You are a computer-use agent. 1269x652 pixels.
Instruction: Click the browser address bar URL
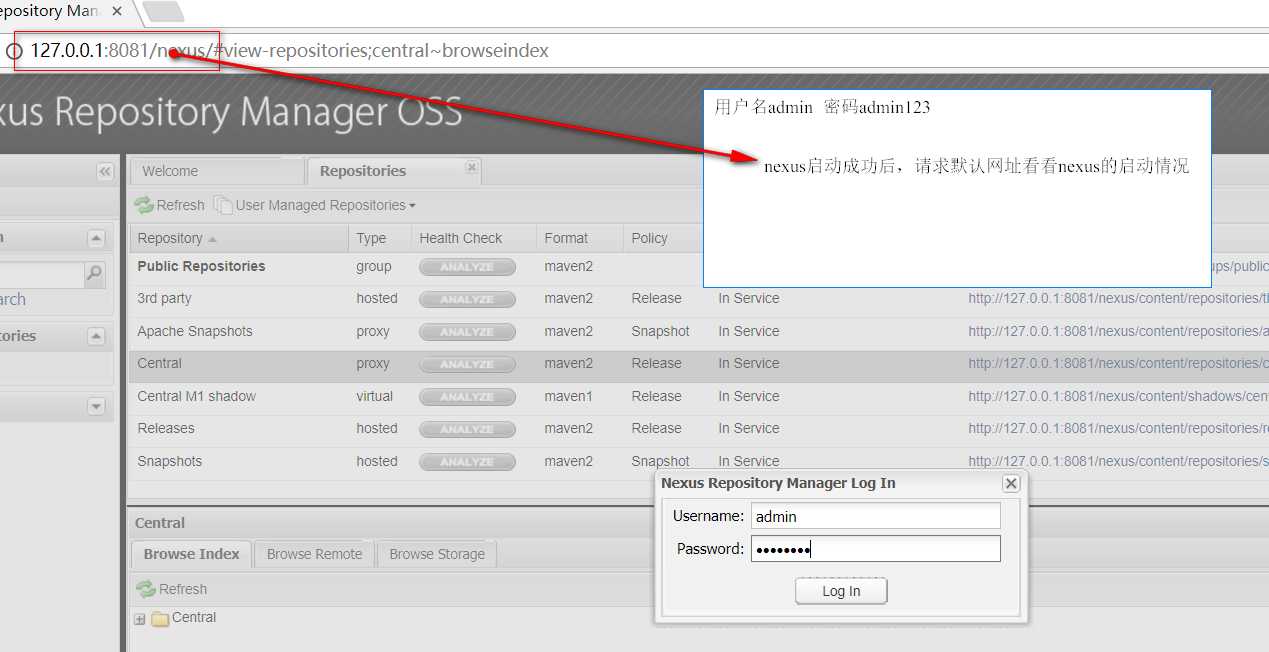tap(290, 50)
